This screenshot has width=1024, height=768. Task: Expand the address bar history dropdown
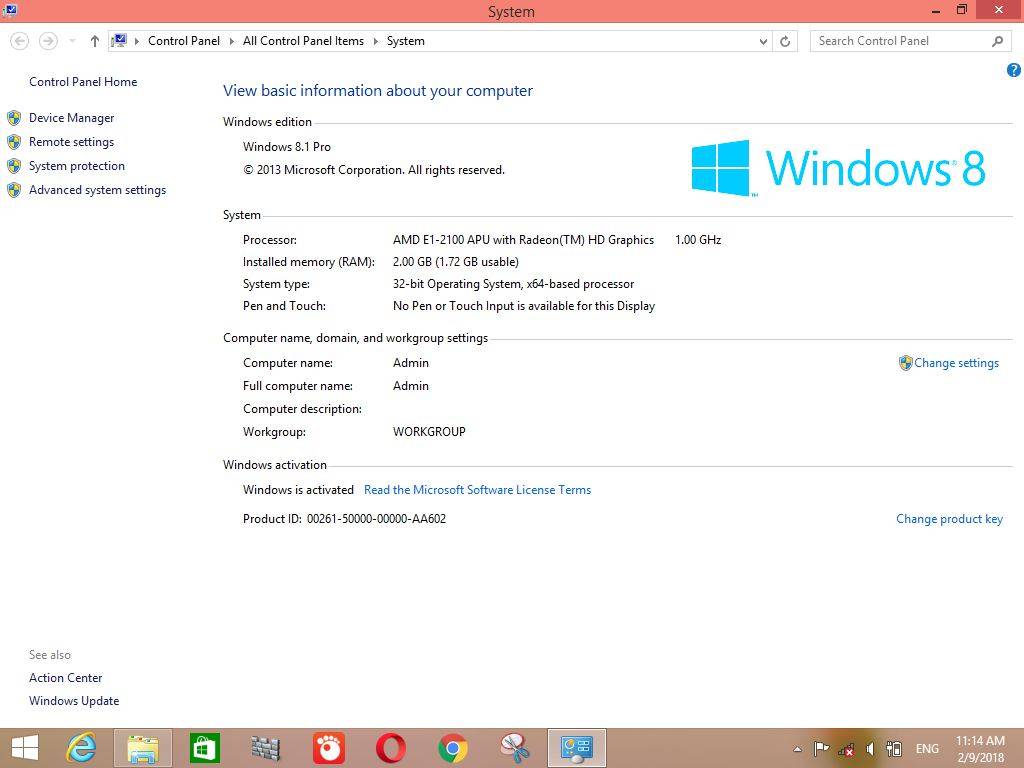(763, 41)
